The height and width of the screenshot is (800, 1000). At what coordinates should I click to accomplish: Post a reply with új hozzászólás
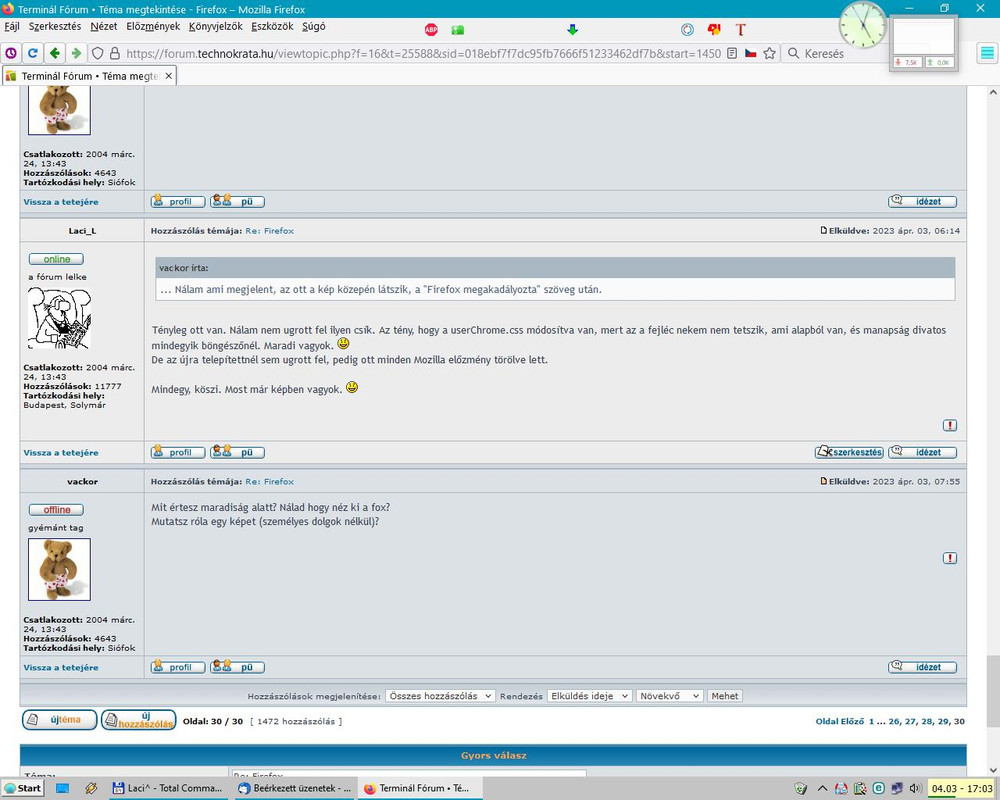pyautogui.click(x=138, y=720)
